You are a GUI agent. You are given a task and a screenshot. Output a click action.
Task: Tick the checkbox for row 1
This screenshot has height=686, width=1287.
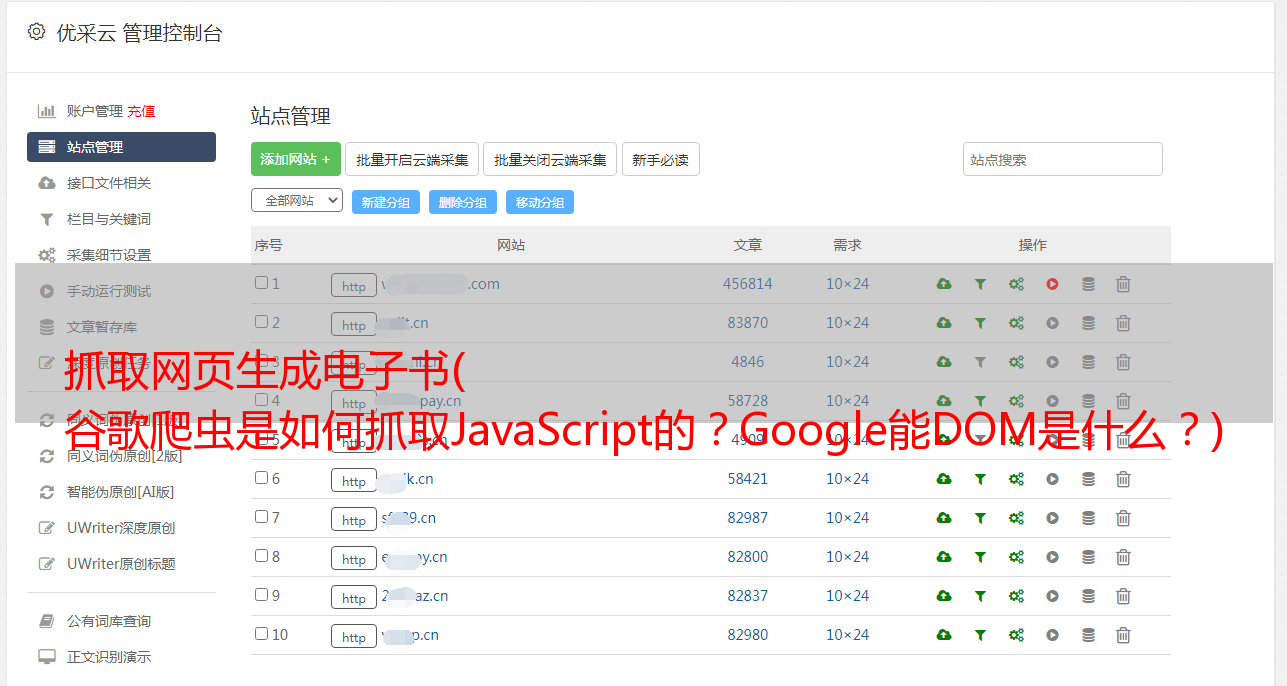(261, 283)
